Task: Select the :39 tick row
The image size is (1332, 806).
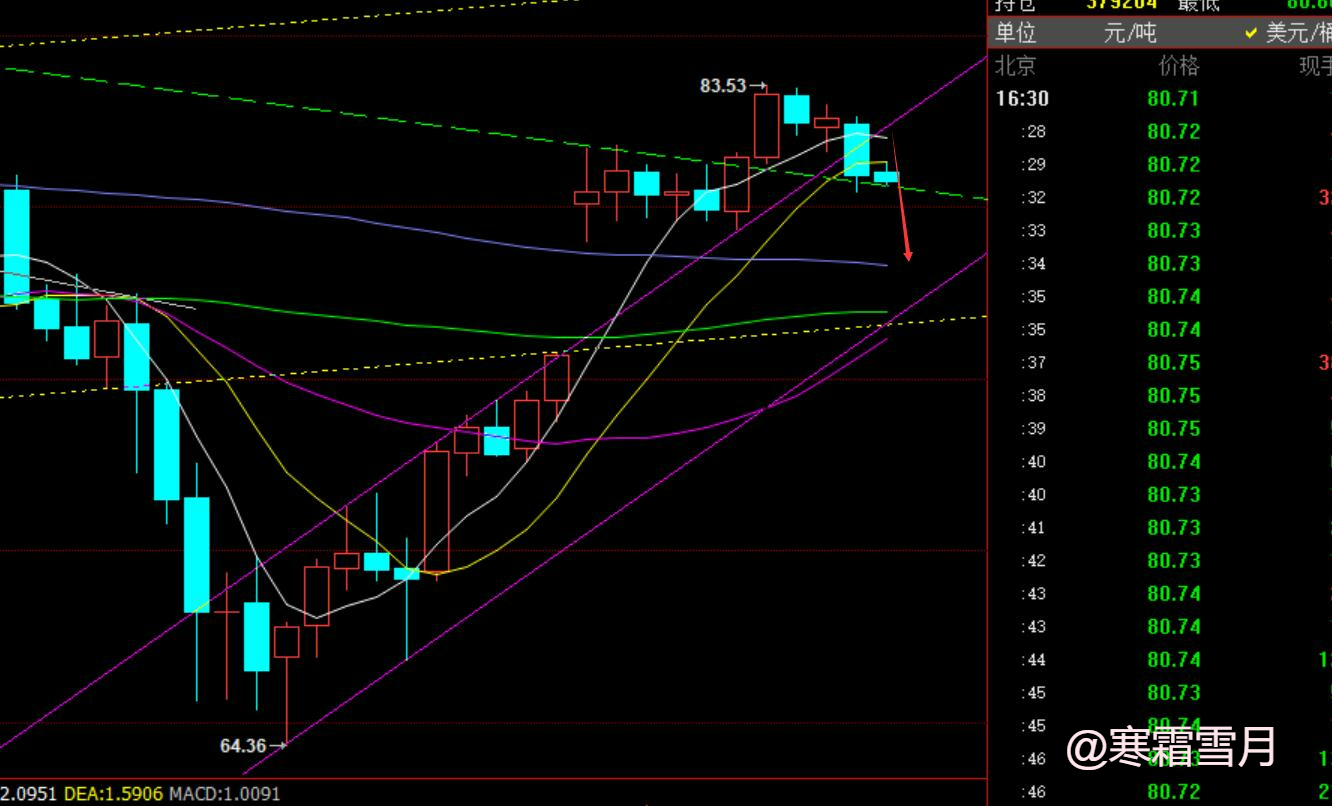Action: pos(1161,428)
